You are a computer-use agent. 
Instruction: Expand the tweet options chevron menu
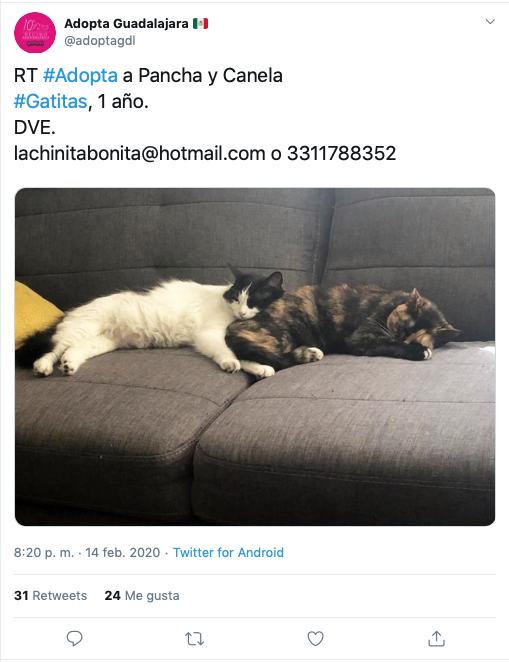490,22
